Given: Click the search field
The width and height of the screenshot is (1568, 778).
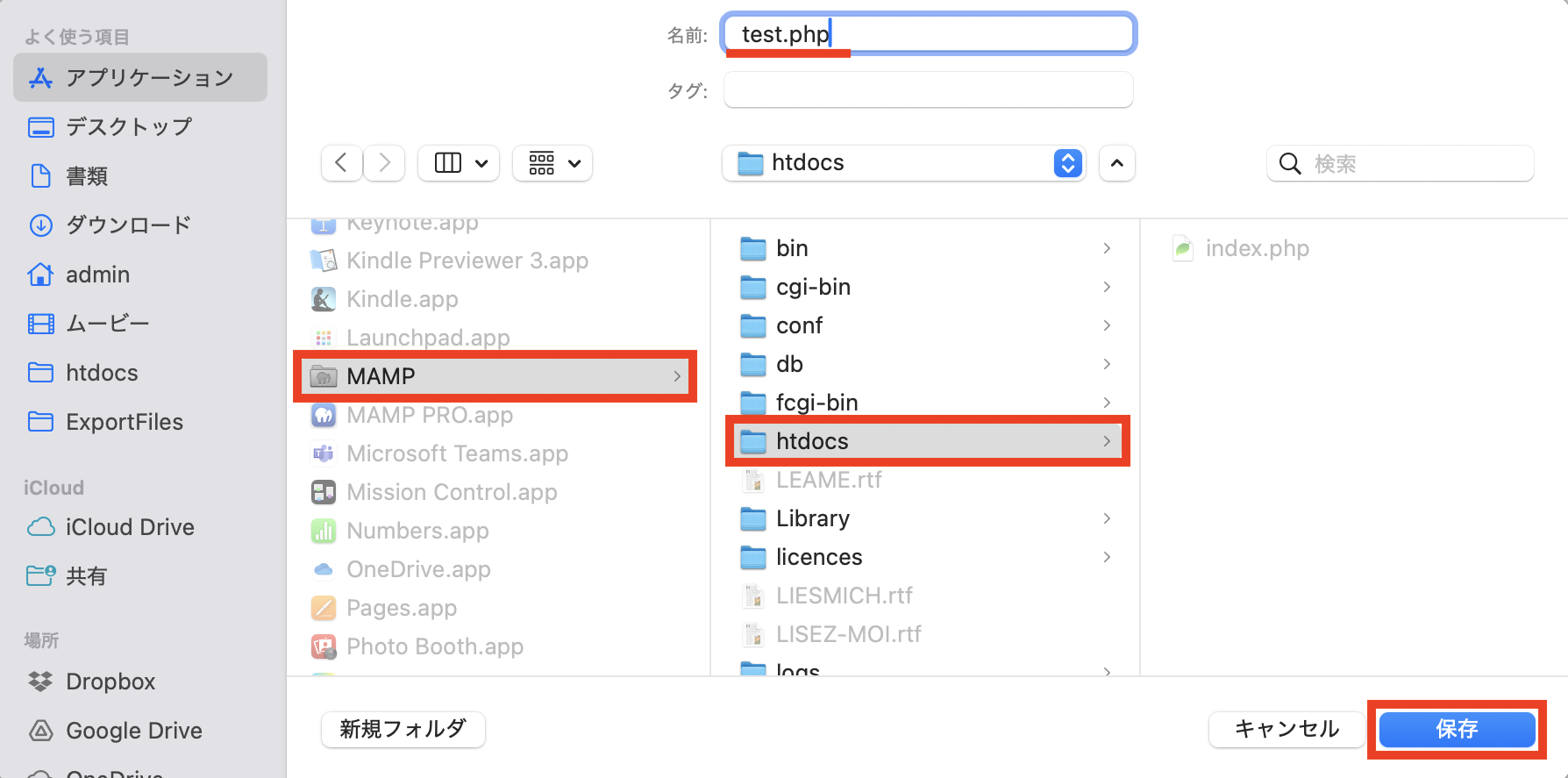Looking at the screenshot, I should (1401, 163).
